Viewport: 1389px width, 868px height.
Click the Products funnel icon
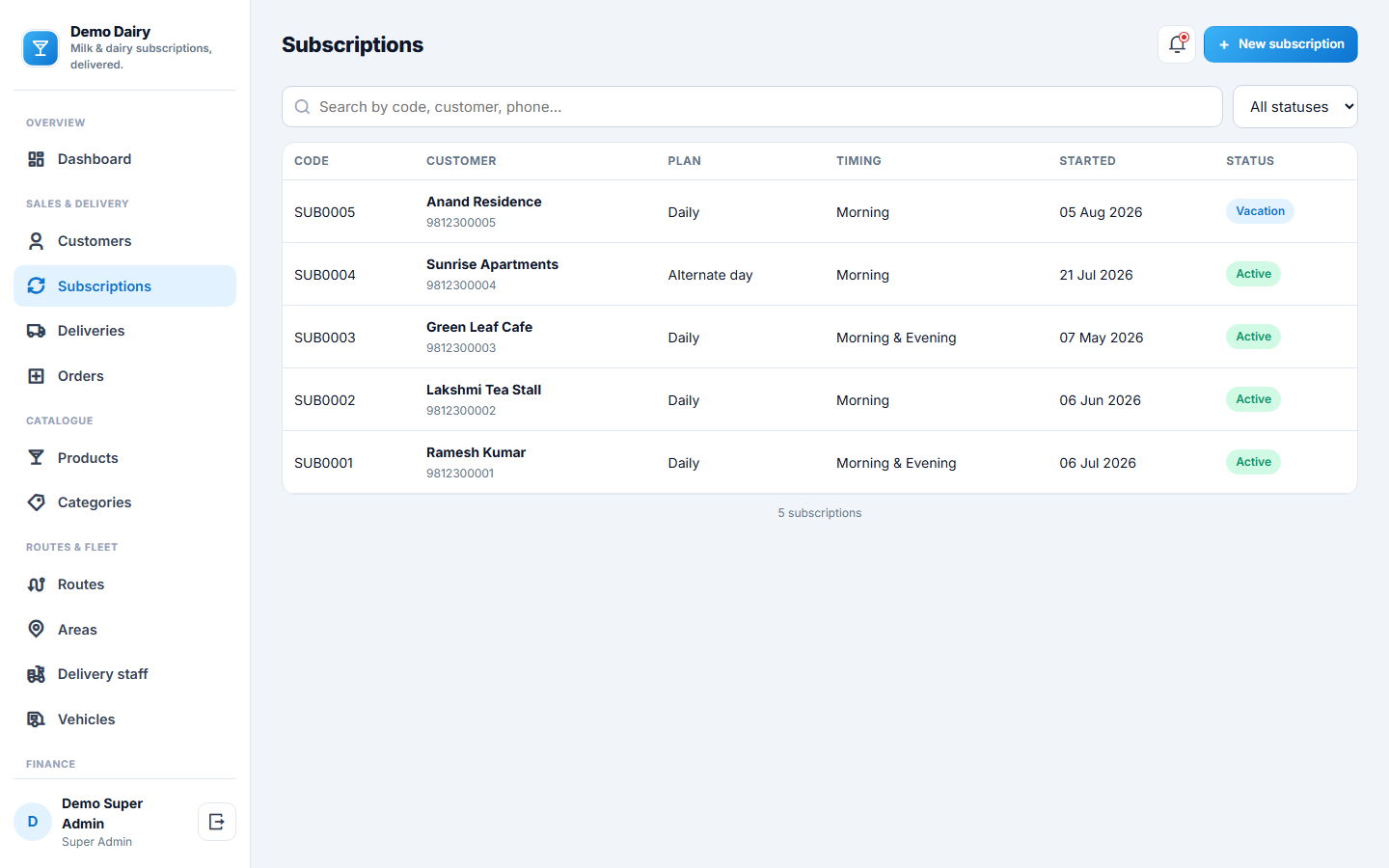37,458
